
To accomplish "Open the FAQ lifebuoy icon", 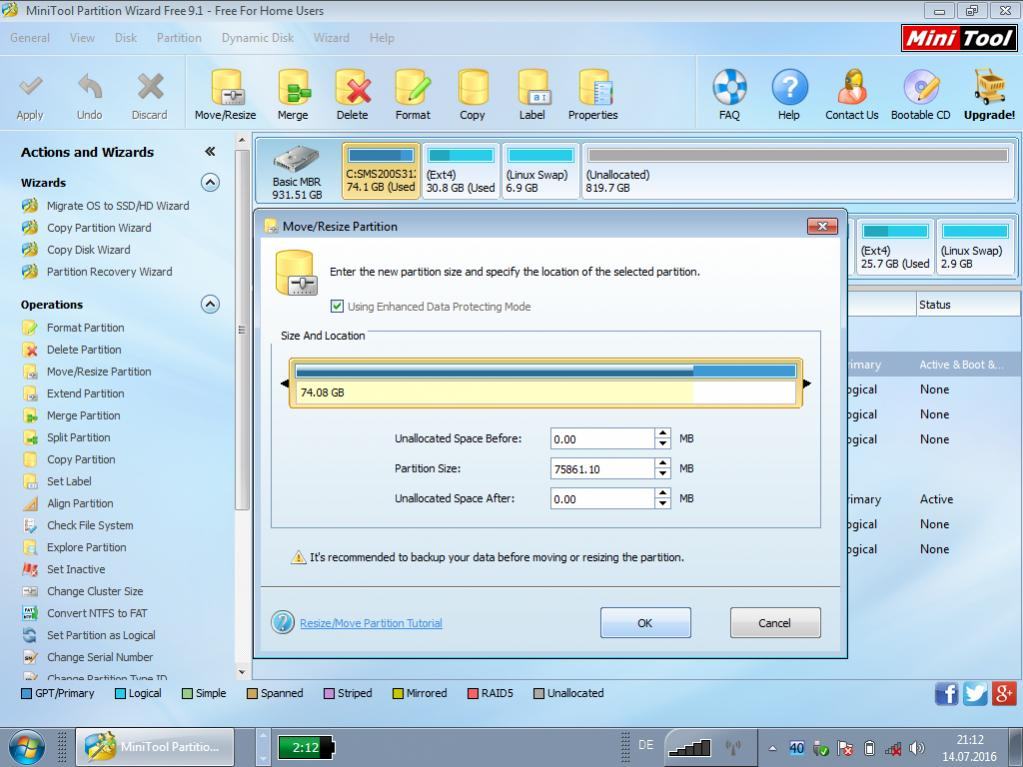I will pos(729,87).
